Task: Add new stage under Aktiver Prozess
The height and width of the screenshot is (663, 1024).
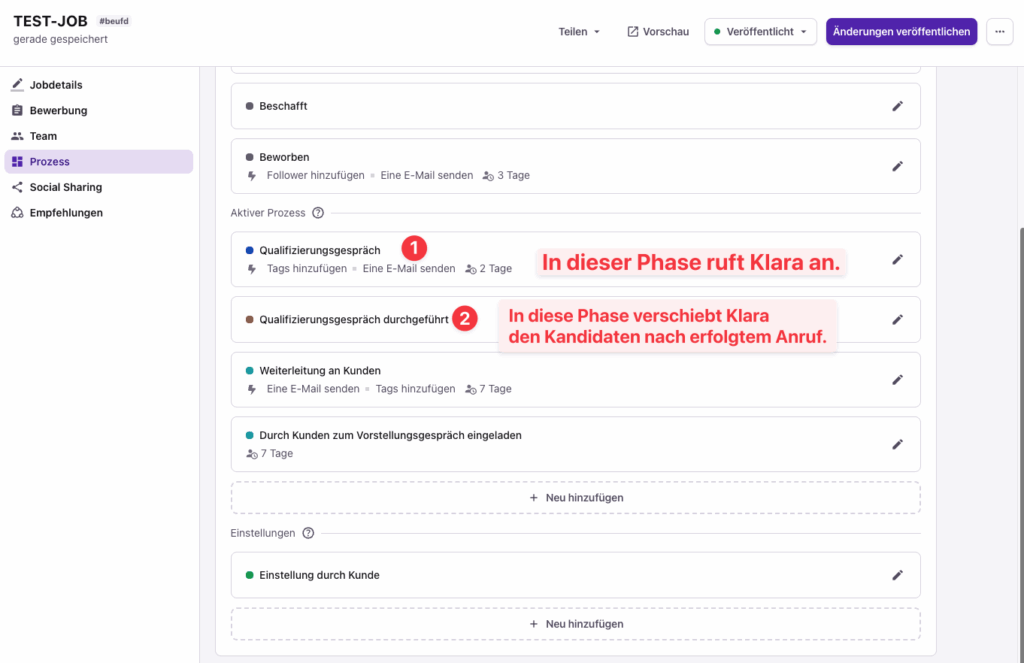Action: [x=576, y=497]
